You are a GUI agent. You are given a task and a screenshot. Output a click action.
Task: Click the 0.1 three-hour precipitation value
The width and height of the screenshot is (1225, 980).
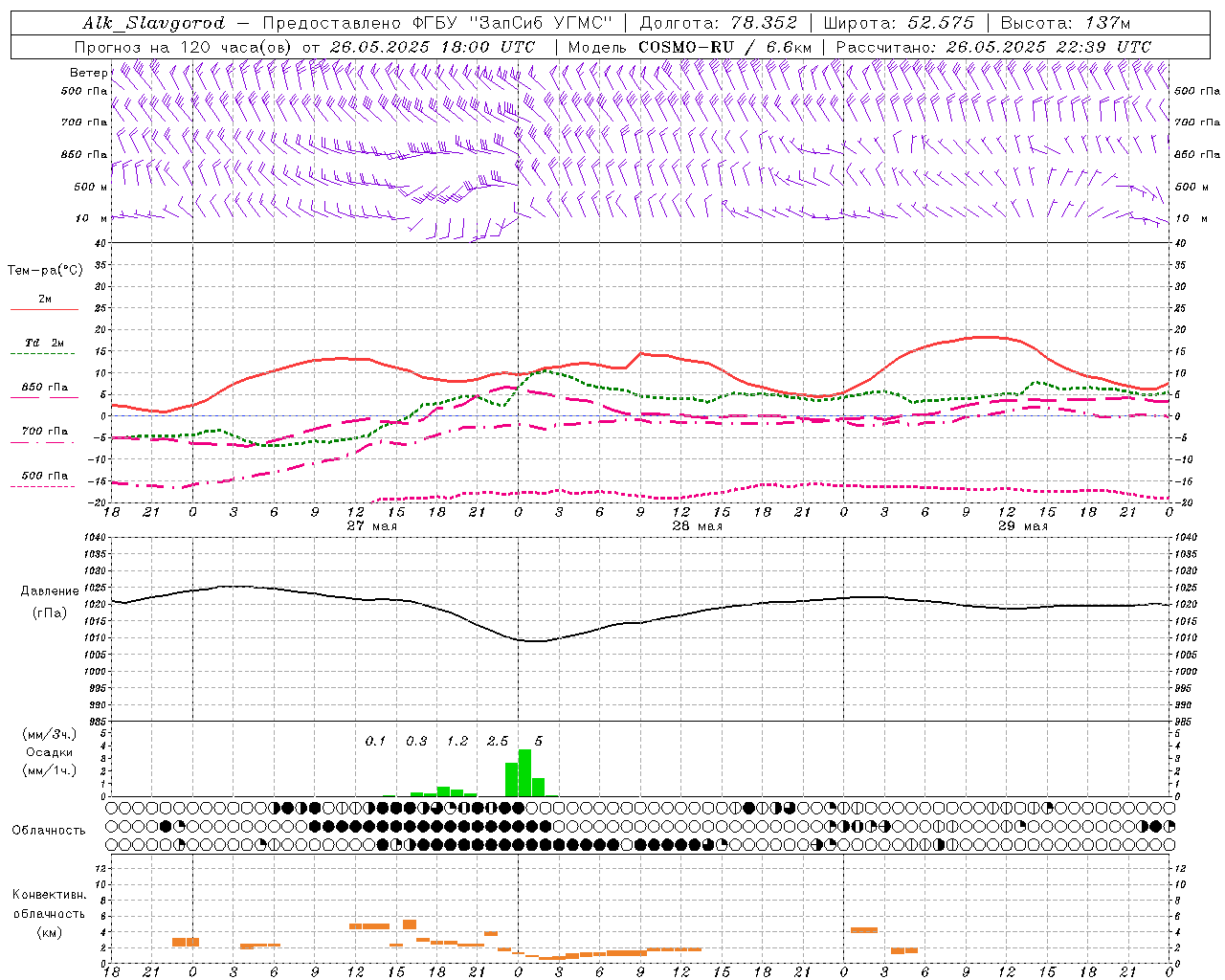375,742
